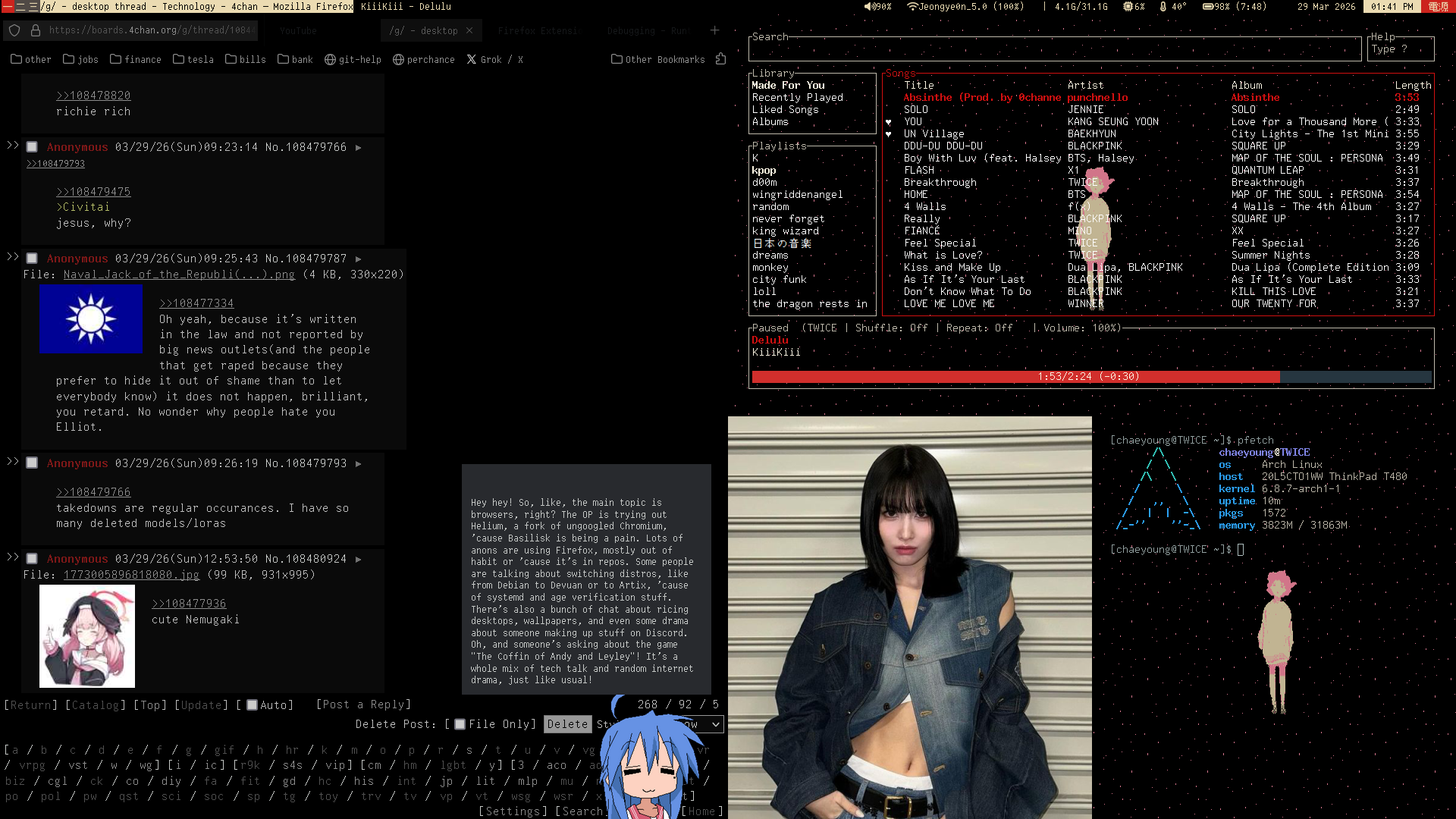This screenshot has height=819, width=1456.
Task: Open a new tab with the plus icon
Action: point(714,30)
